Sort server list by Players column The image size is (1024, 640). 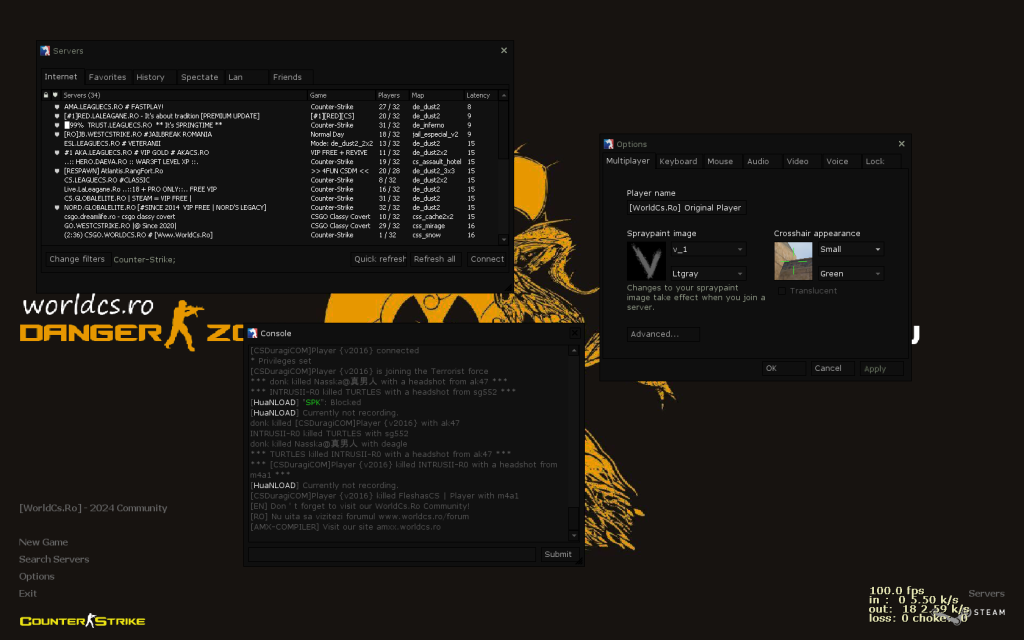pyautogui.click(x=392, y=95)
